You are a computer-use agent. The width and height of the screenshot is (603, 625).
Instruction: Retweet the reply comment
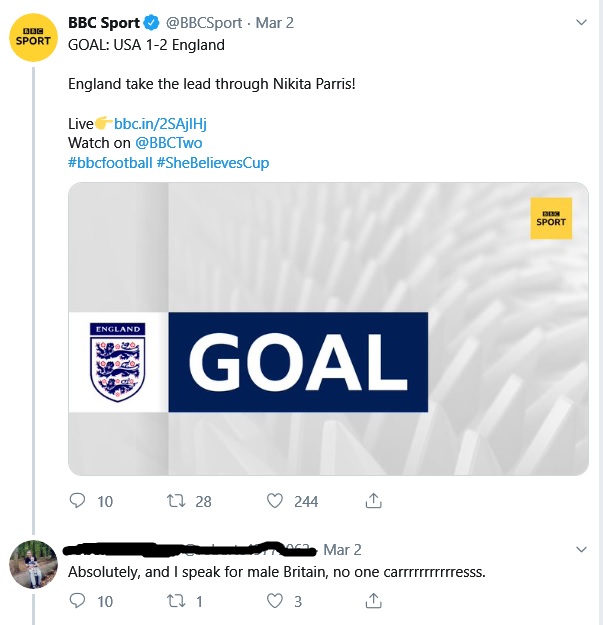point(177,601)
